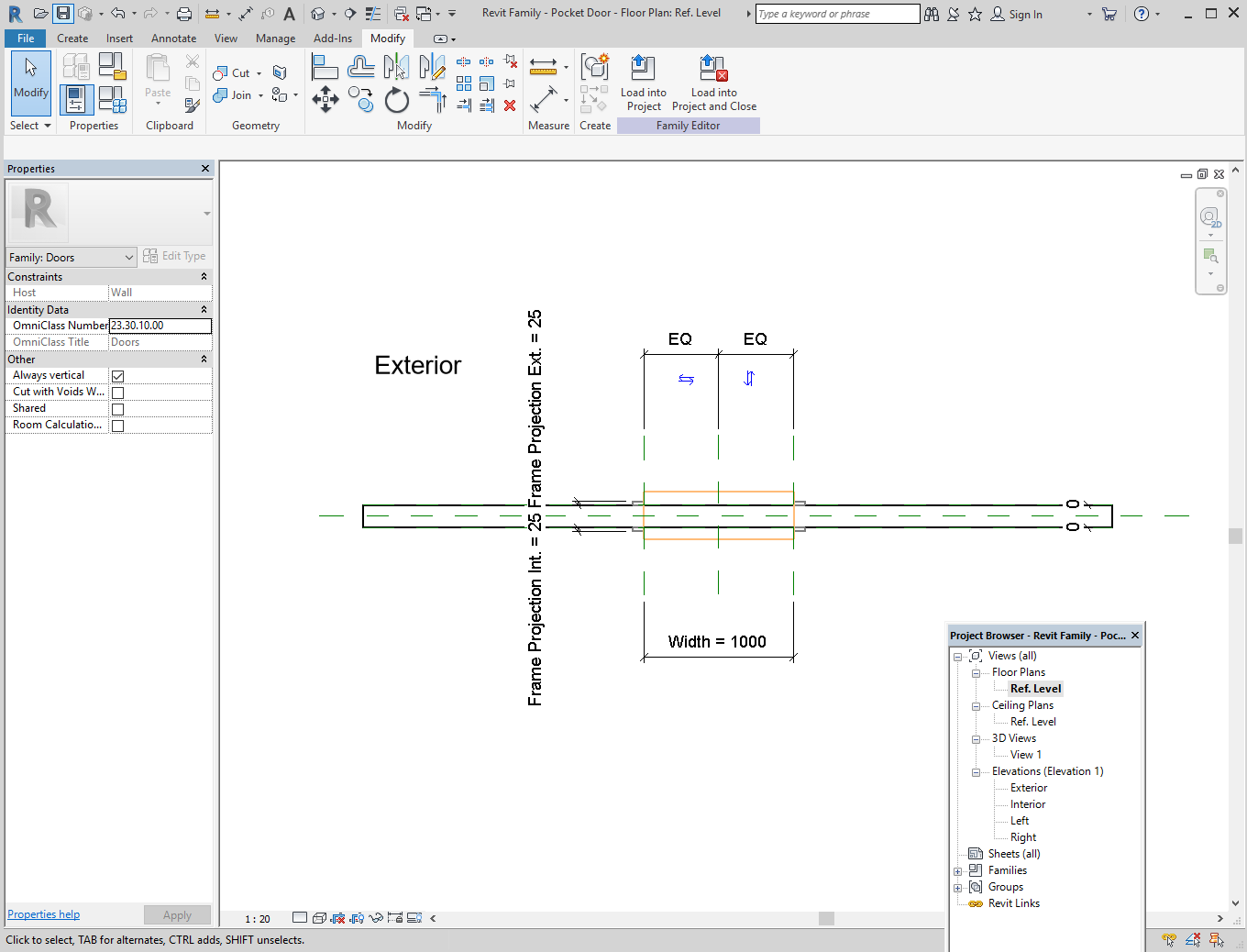
Task: Click Family Category and Parameters icon
Action: (x=112, y=67)
